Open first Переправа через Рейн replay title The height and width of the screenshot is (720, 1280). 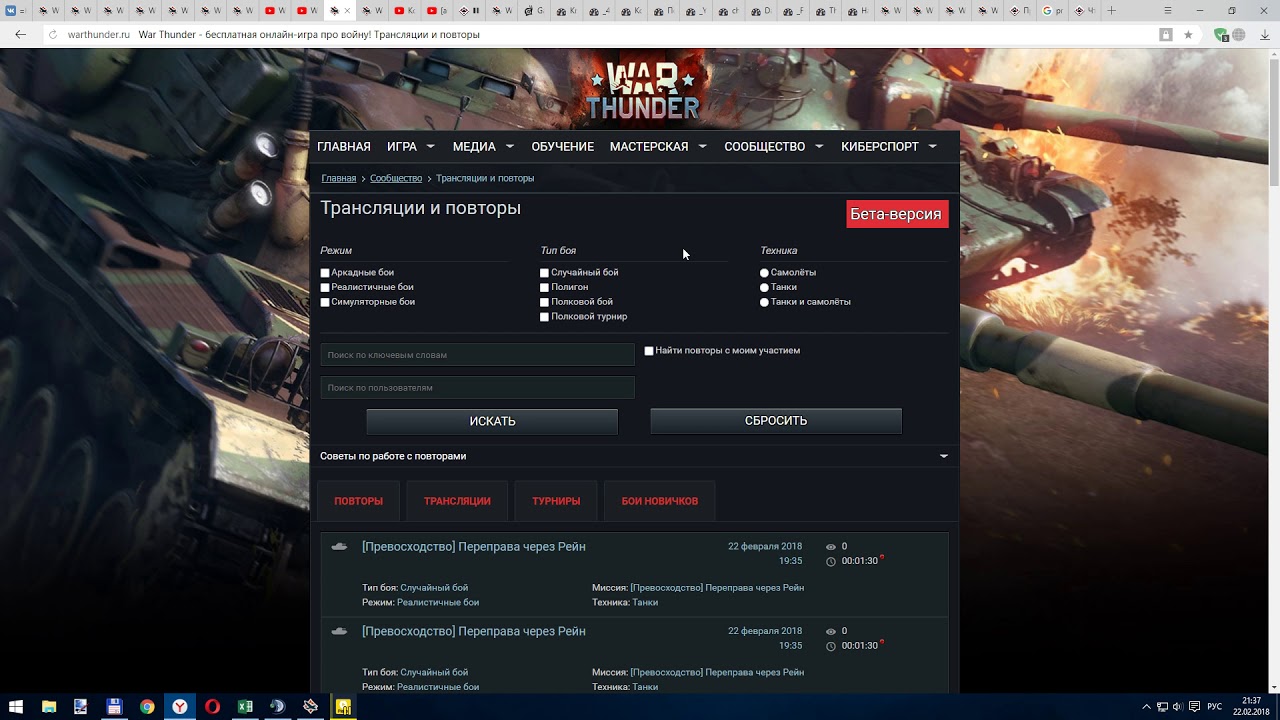[474, 547]
